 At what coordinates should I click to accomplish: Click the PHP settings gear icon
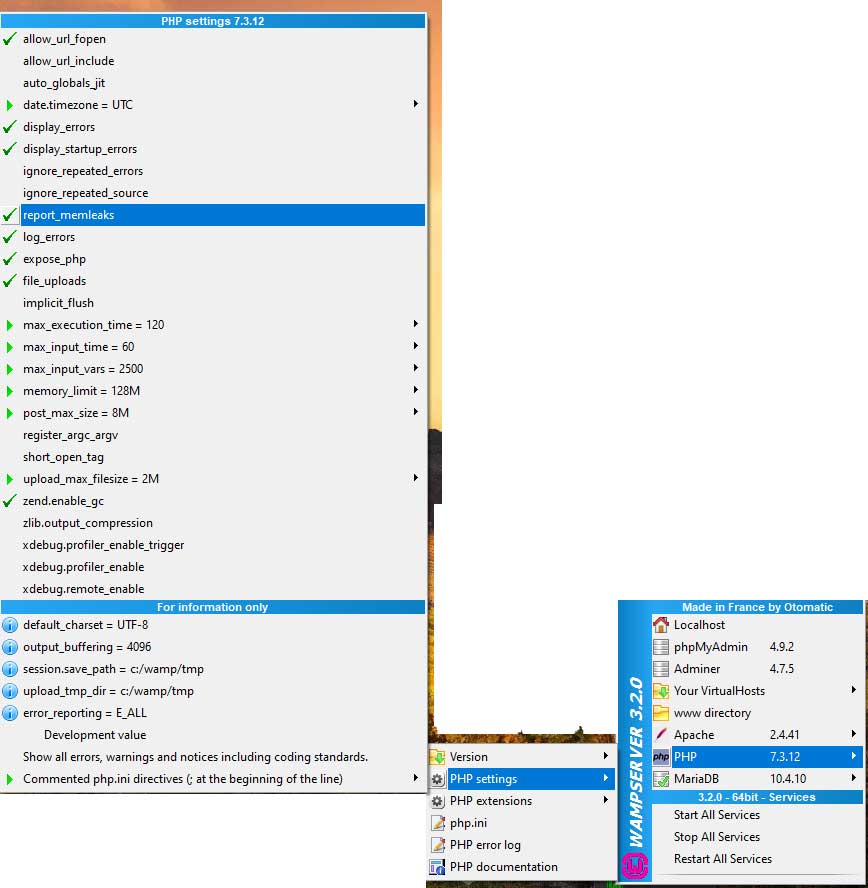pyautogui.click(x=437, y=779)
